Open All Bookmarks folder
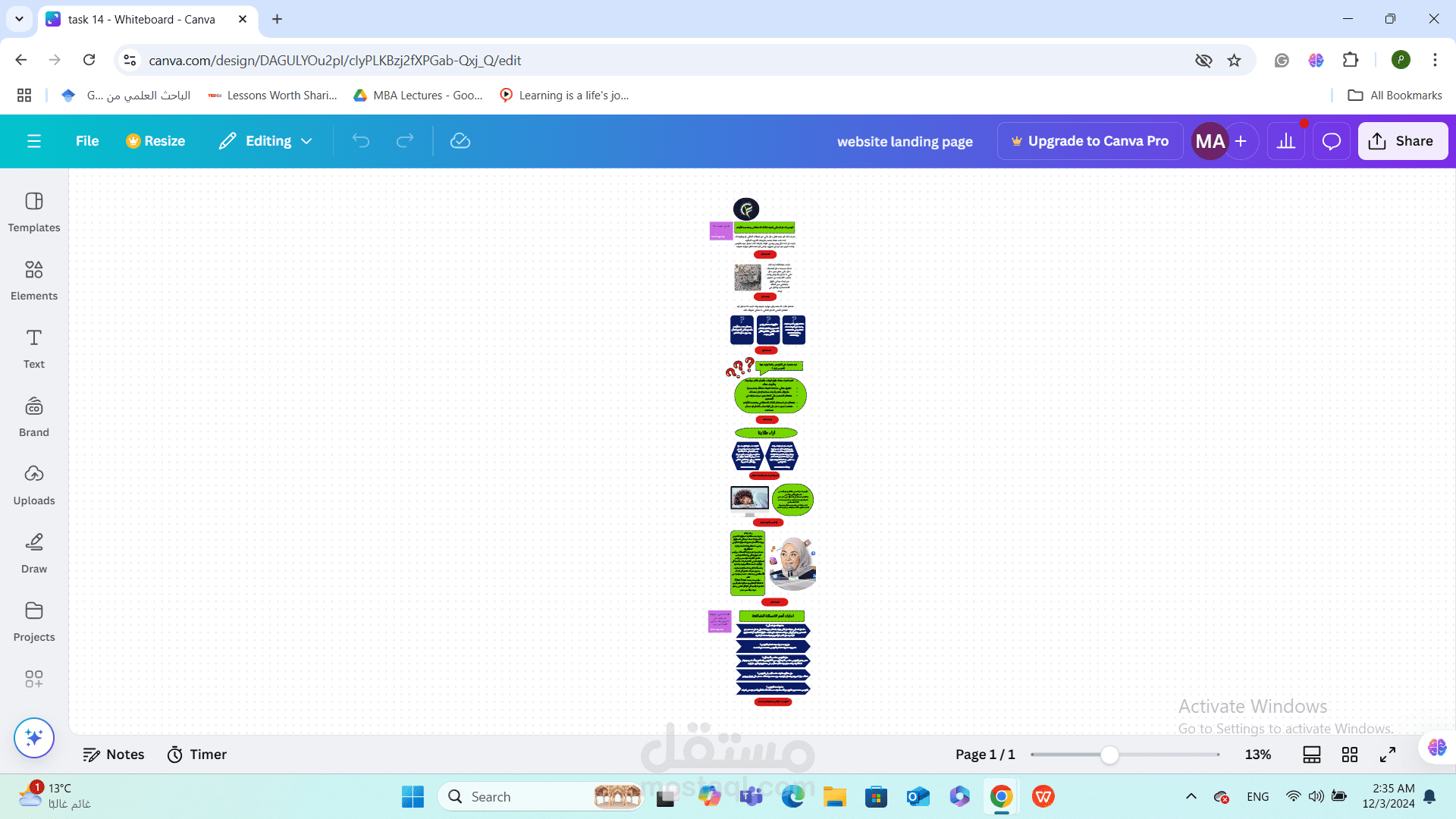 pos(1395,96)
